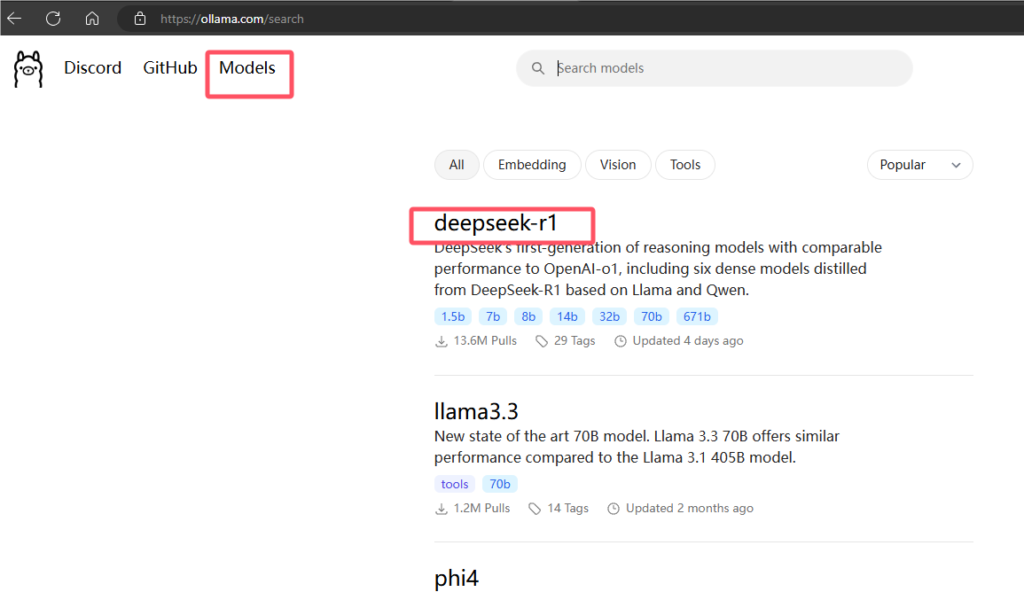
Task: Select the All filter
Action: click(x=456, y=165)
